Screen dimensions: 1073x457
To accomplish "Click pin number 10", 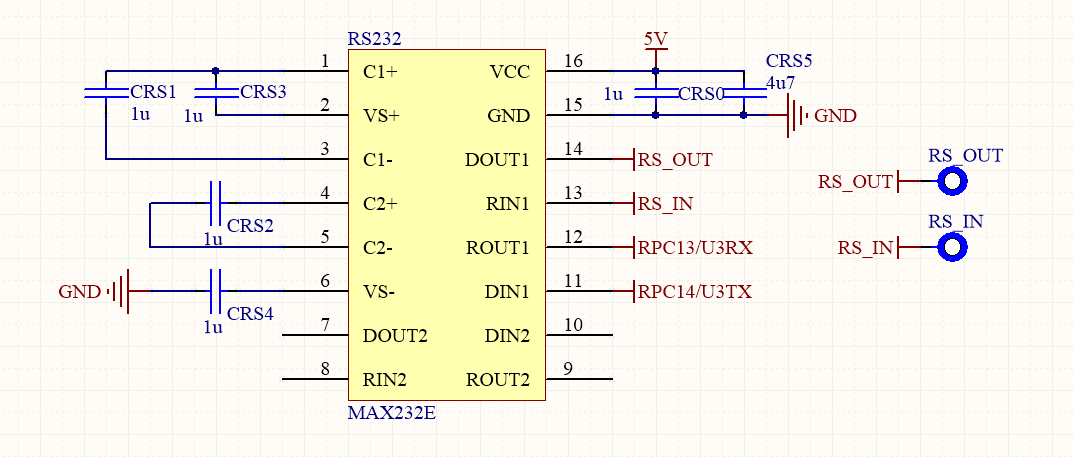I will tap(573, 325).
